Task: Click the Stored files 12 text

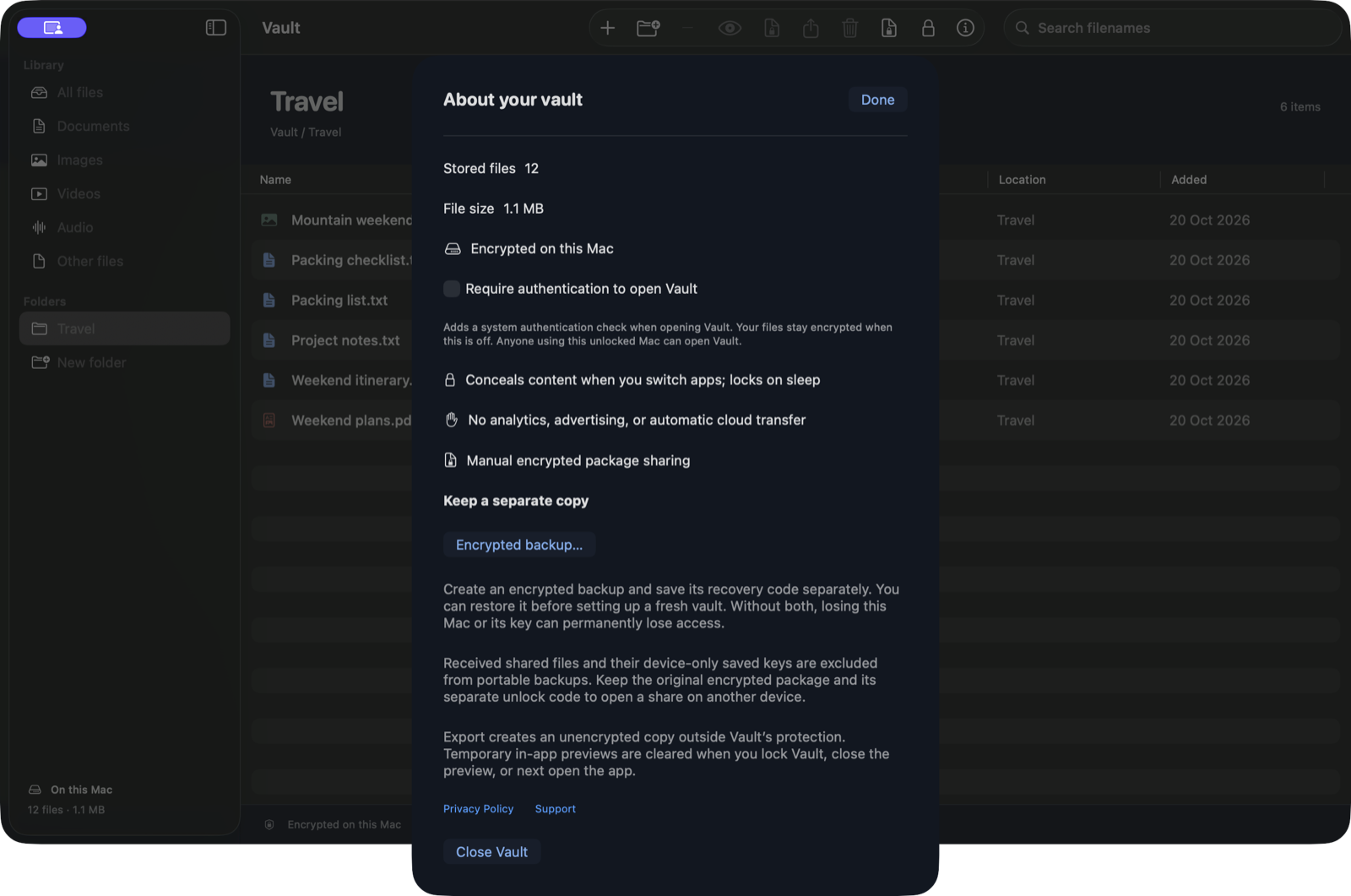Action: (x=491, y=169)
